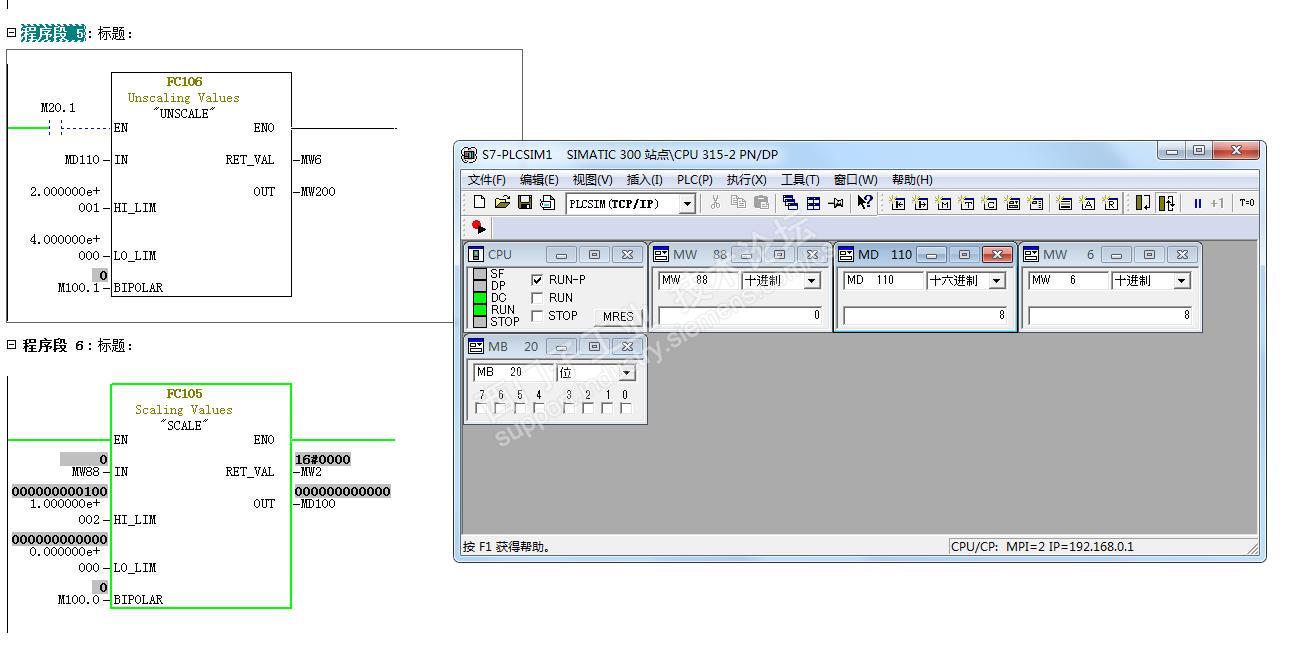Open the 文件(F) menu
Screen dimensions: 1310x655
pos(487,180)
